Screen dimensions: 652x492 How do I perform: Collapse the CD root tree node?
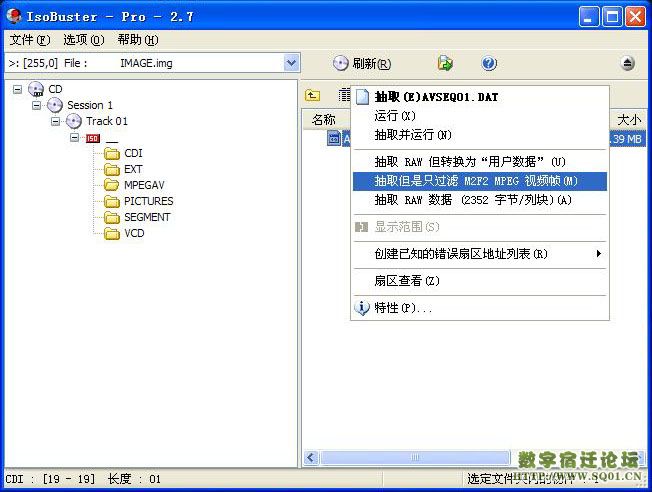[17, 89]
